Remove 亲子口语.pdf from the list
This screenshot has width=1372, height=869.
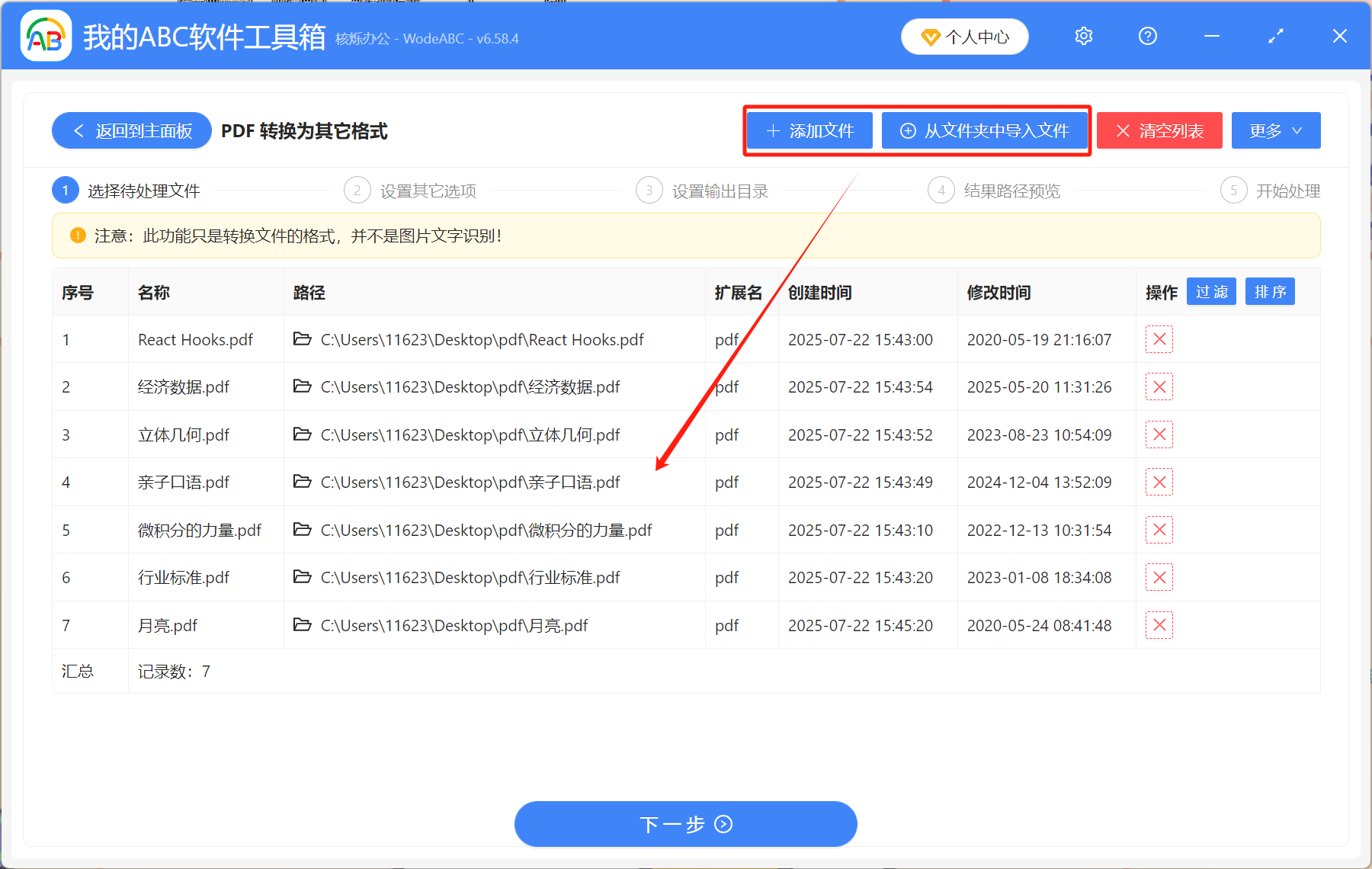tap(1159, 482)
